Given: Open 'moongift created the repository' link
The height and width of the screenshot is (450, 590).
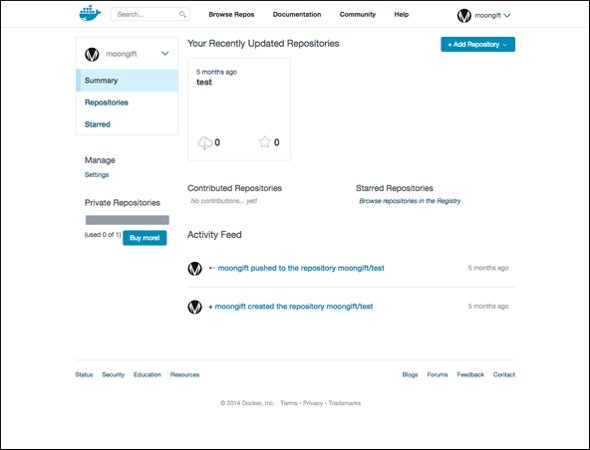Looking at the screenshot, I should 293,307.
